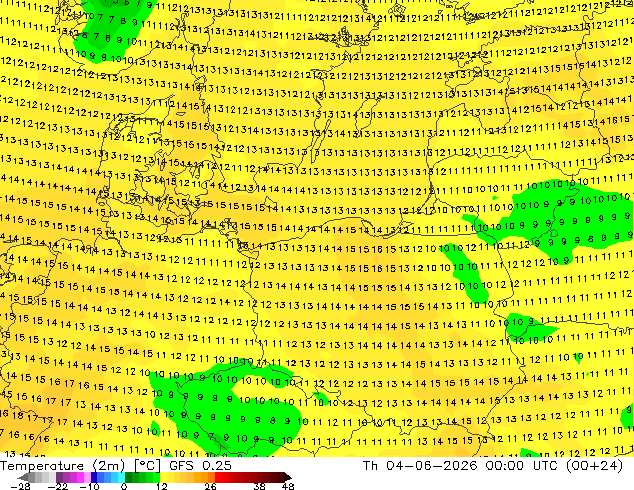Click the 'GFS 0.25' model label
Viewport: 634px width, 490px height.
[x=200, y=466]
